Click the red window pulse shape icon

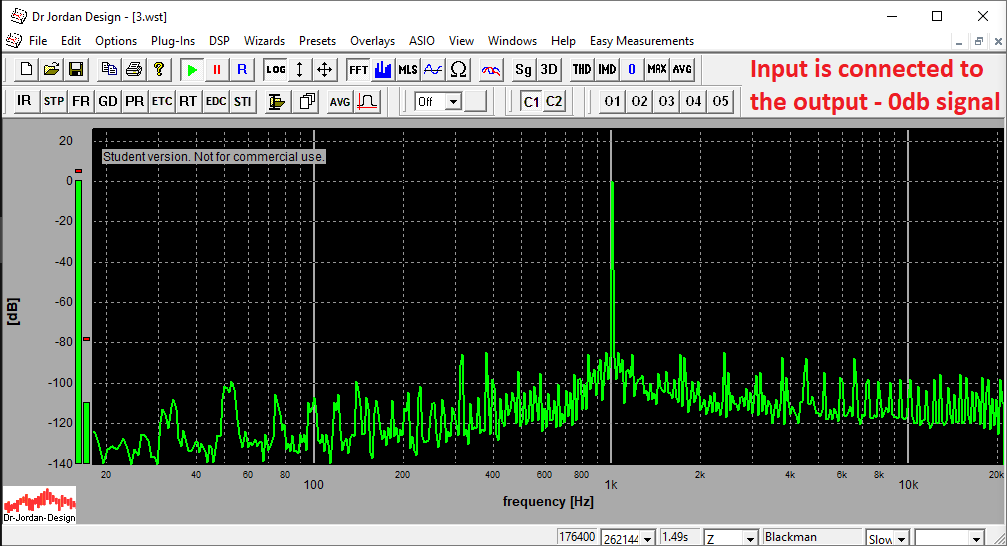[367, 101]
